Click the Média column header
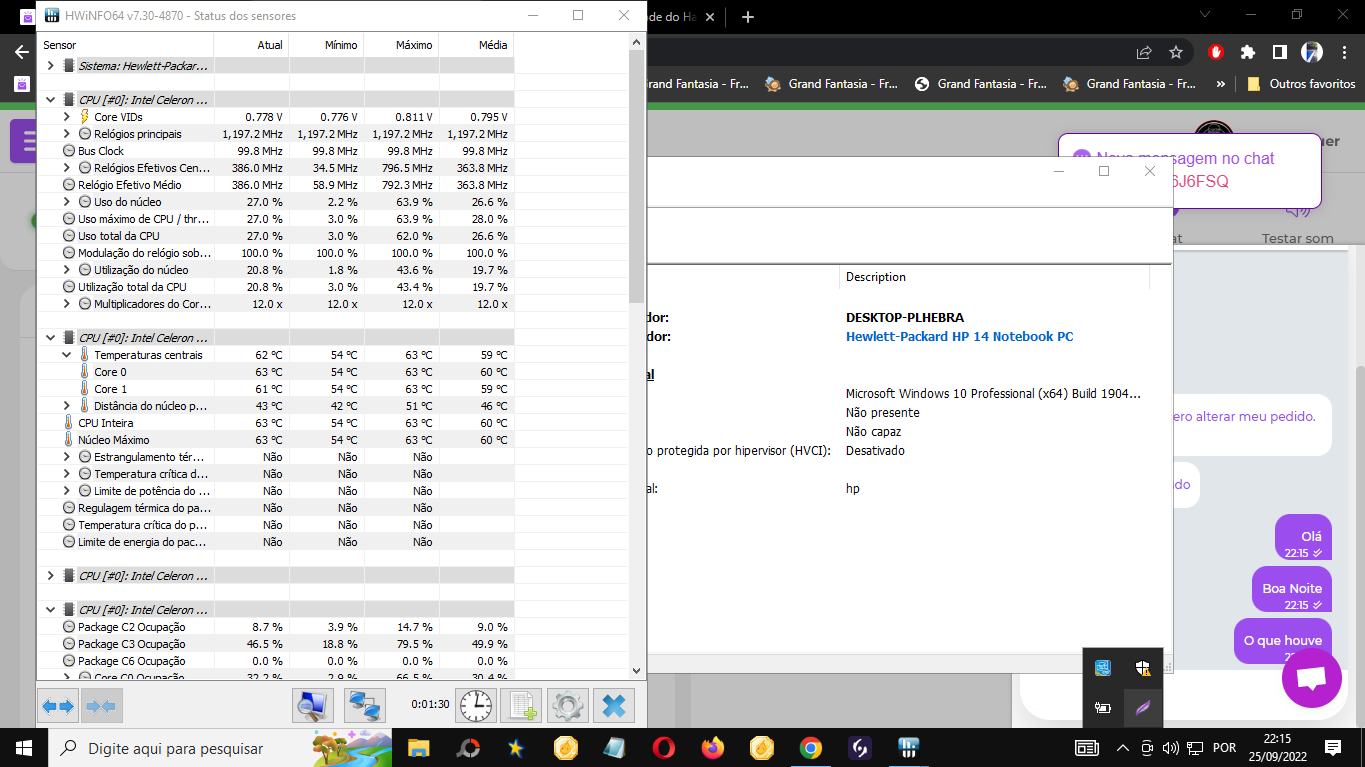Screen dimensions: 1365x767 [x=476, y=45]
